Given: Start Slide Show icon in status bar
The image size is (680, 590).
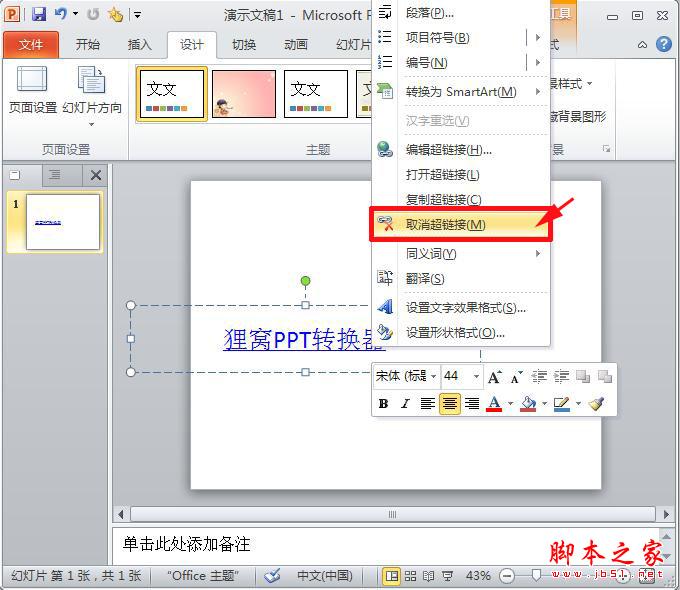Looking at the screenshot, I should point(447,576).
